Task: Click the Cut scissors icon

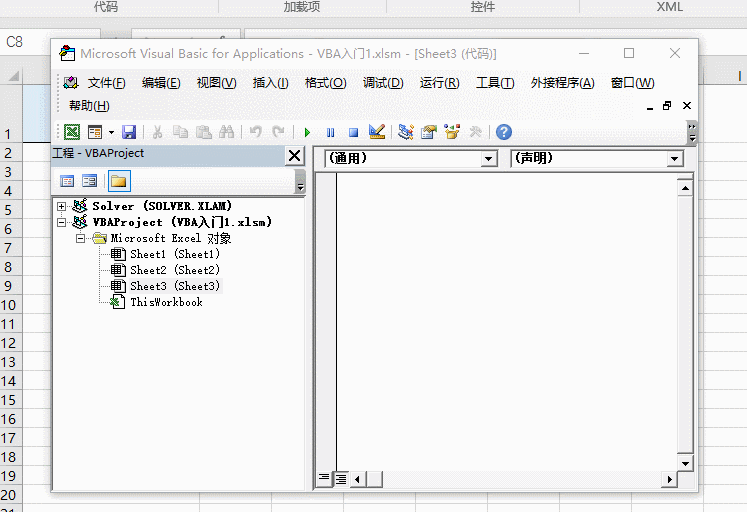Action: pyautogui.click(x=157, y=132)
